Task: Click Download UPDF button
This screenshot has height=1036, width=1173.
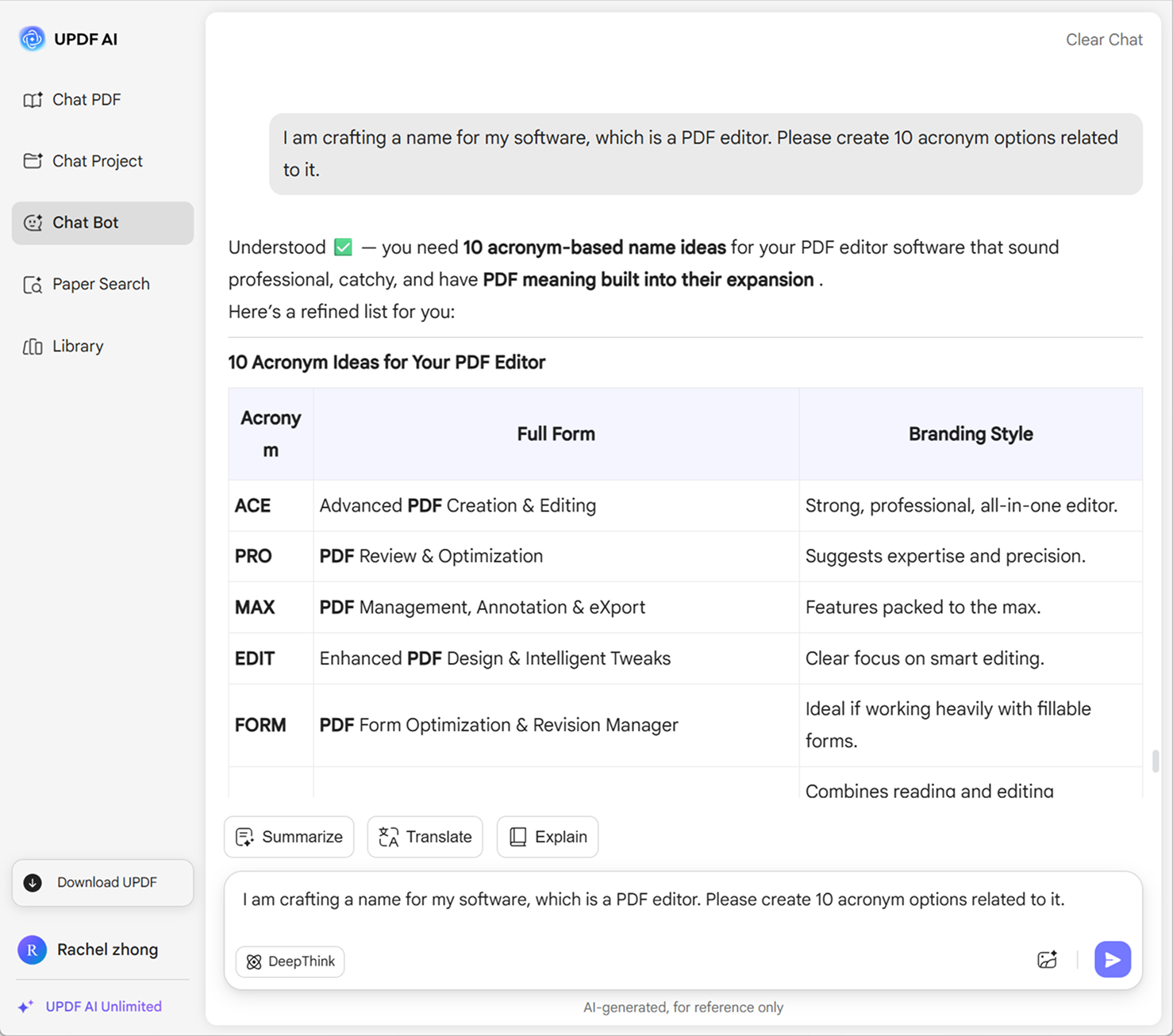Action: point(102,883)
